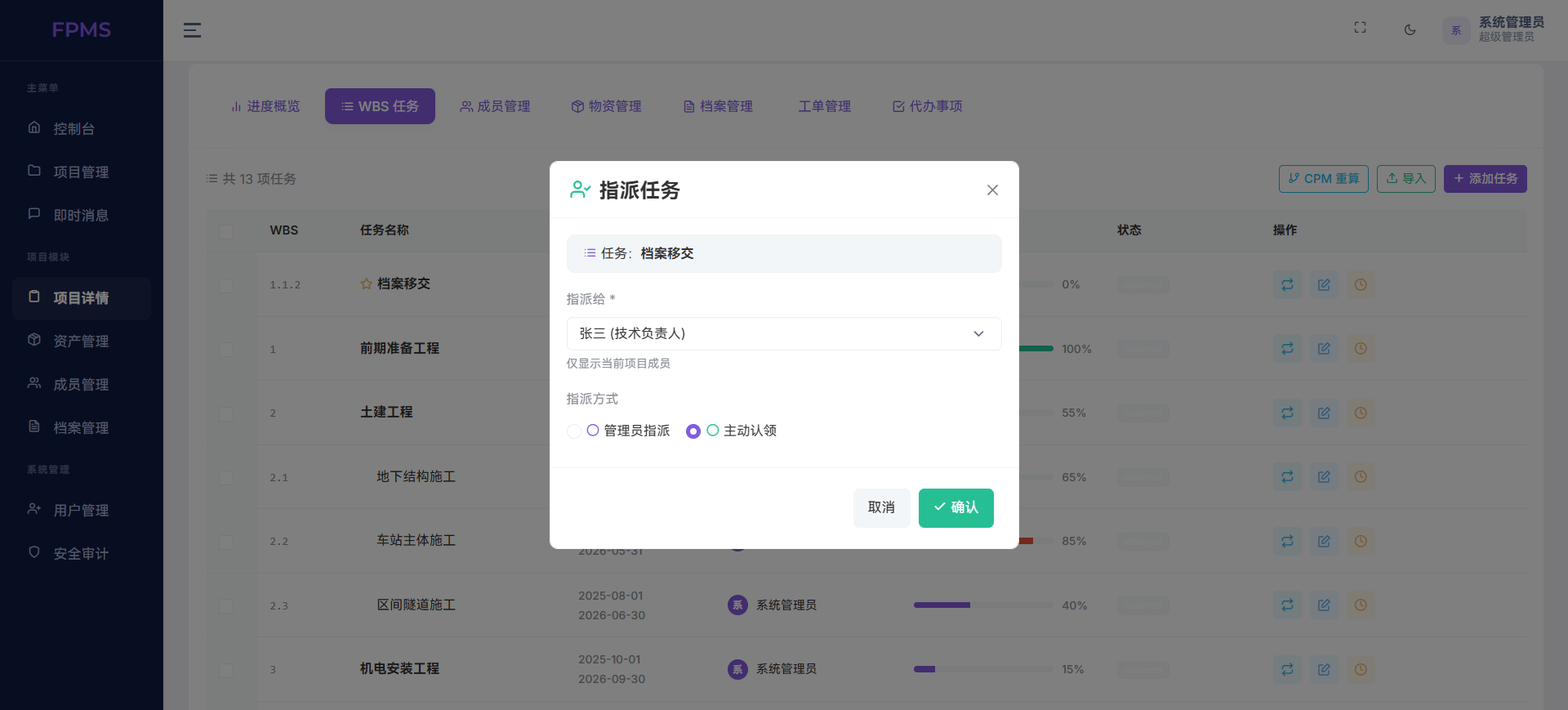Click edit icon for 区间隧道施工 row
The image size is (1568, 710).
click(1324, 605)
